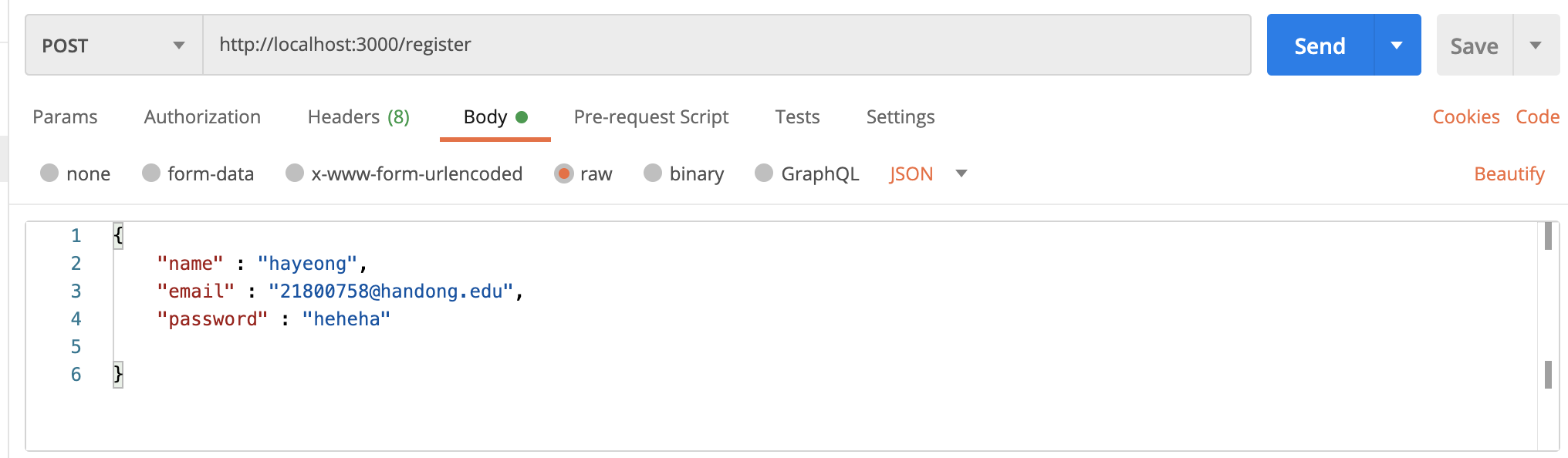Choose the binary body option
The width and height of the screenshot is (1568, 458).
653,173
